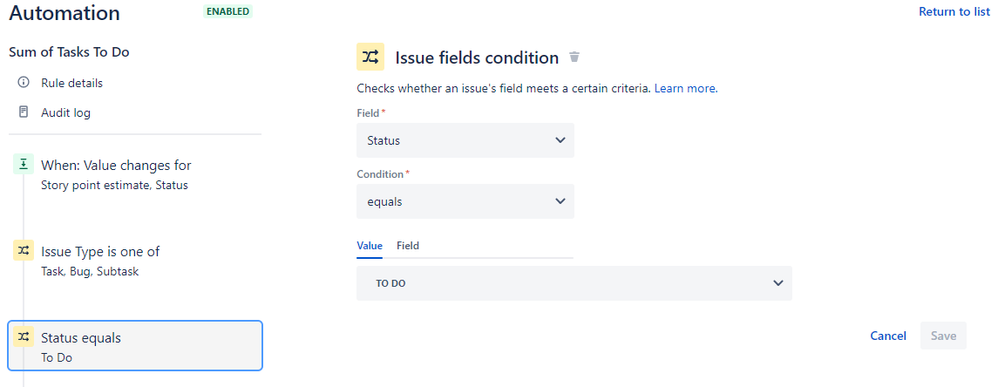Follow the Return to list link
The image size is (998, 387).
pos(954,11)
